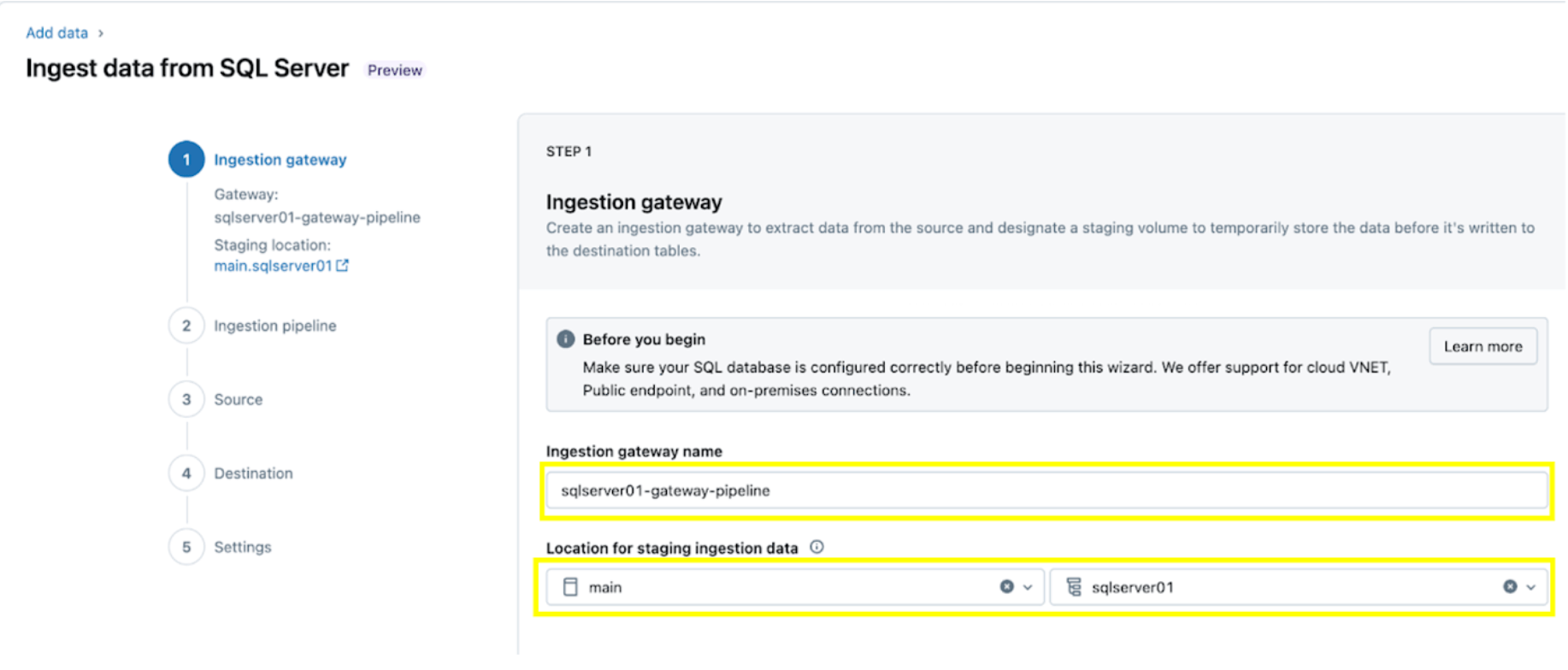
Task: Click the step 2 circle icon
Action: pos(186,326)
